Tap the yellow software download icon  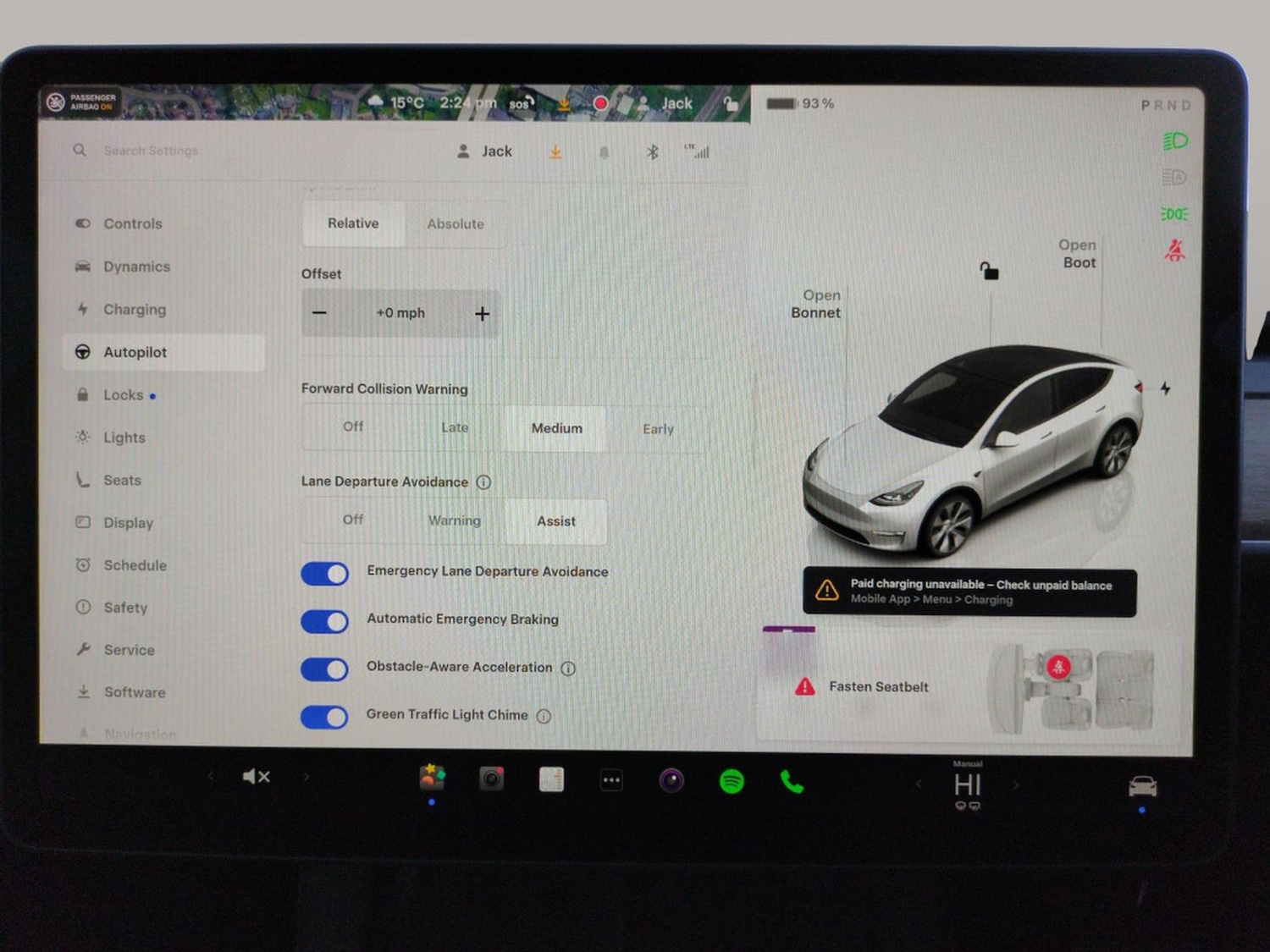pyautogui.click(x=555, y=151)
